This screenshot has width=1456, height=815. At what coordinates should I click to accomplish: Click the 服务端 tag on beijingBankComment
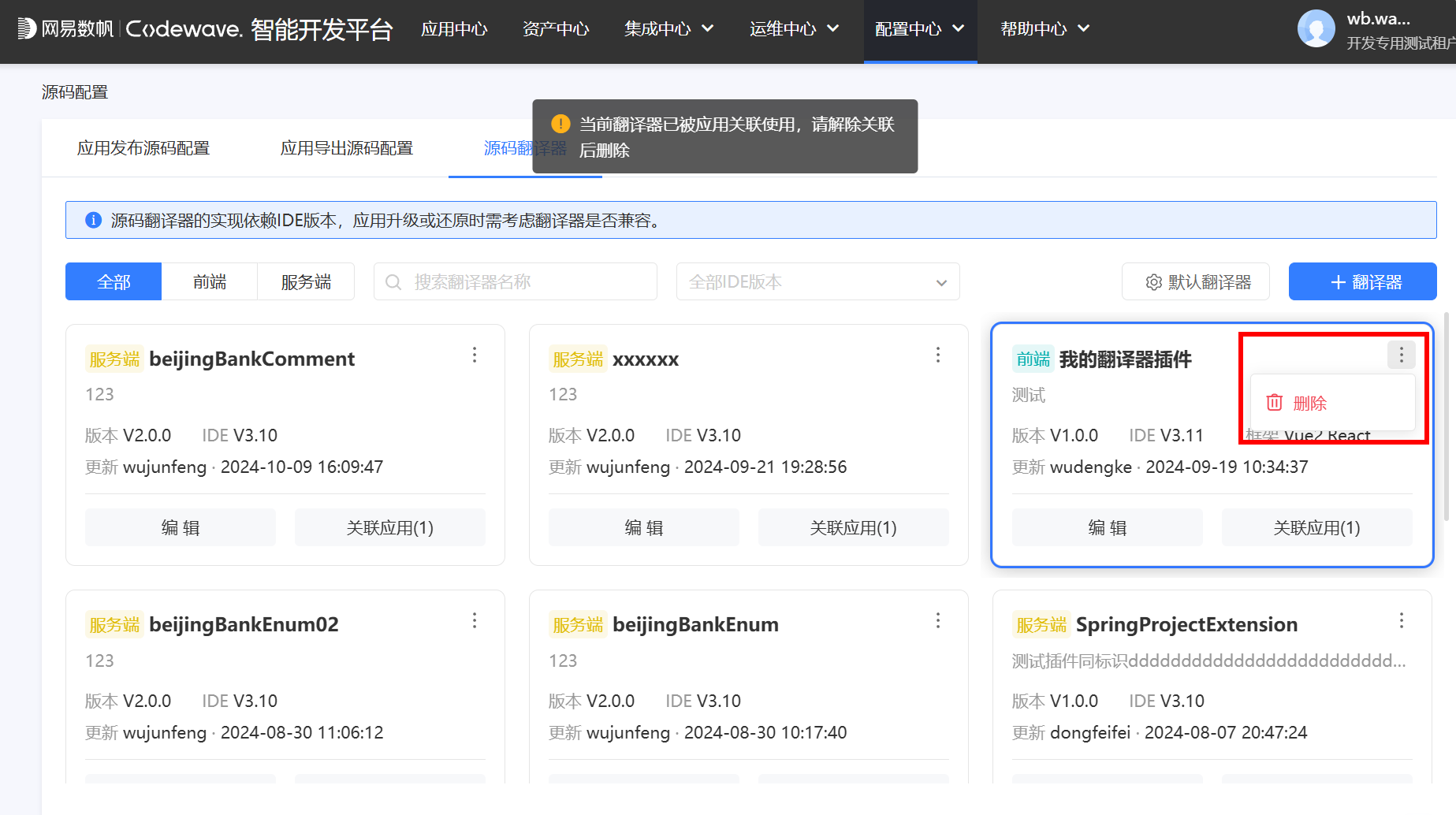pos(114,359)
